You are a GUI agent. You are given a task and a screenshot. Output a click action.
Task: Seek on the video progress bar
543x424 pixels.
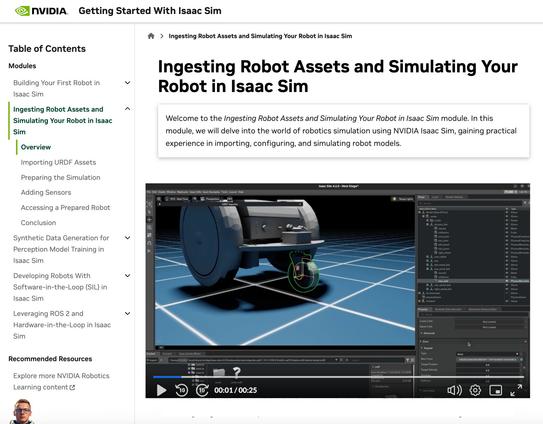338,377
